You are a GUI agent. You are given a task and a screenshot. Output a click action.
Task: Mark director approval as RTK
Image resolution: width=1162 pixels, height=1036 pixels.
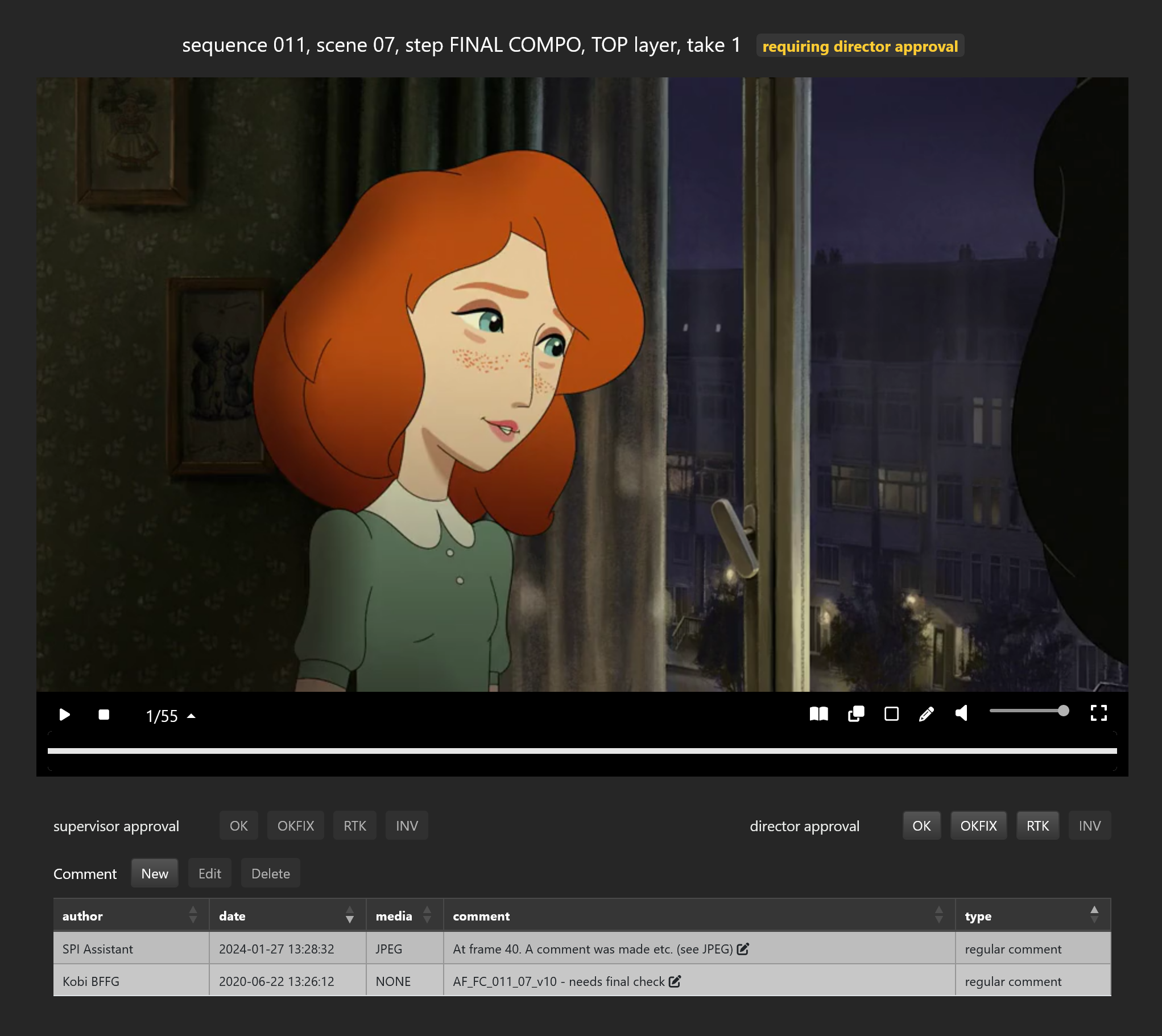tap(1037, 826)
